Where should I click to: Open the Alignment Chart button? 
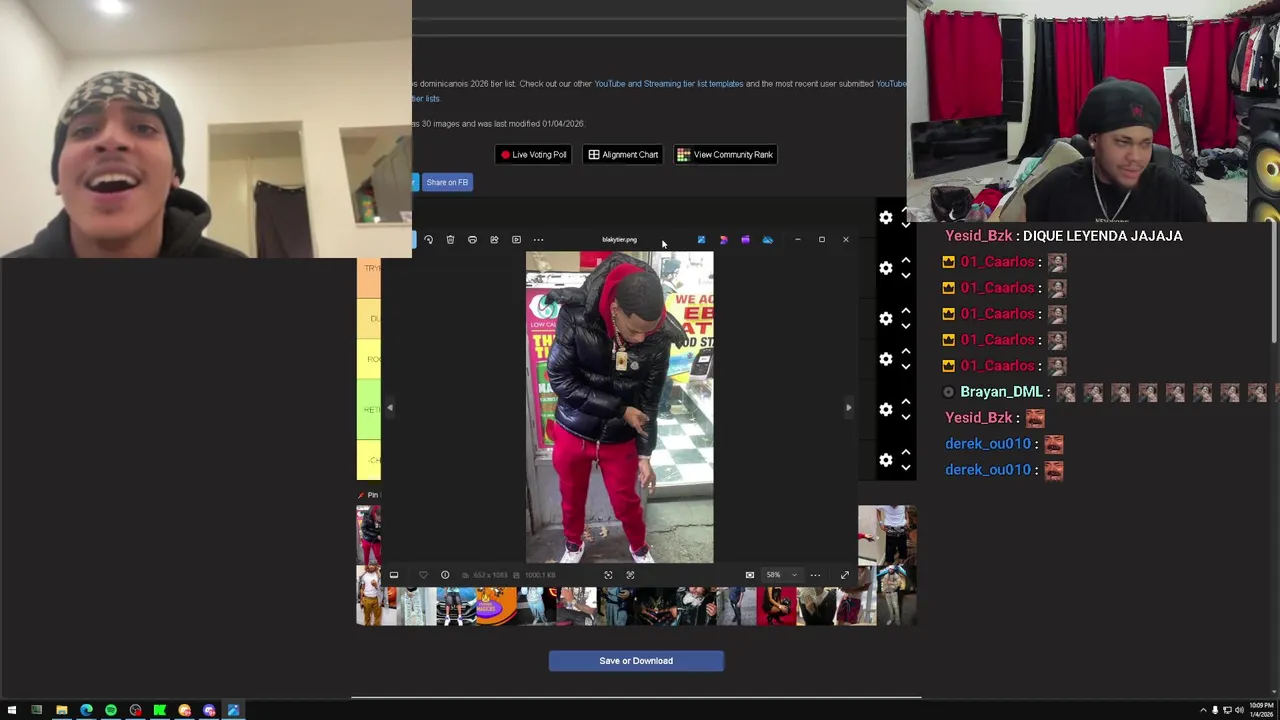click(623, 155)
